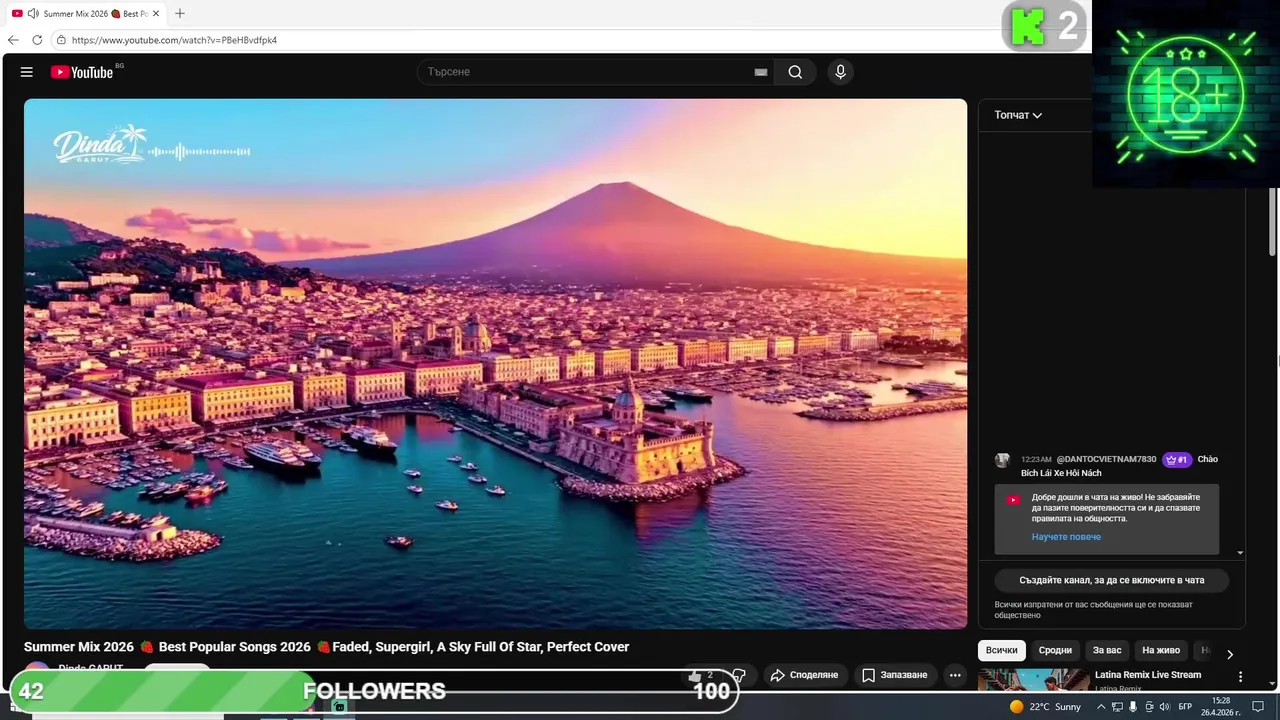Open options for Latina Remix Live Stream
1280x720 pixels.
[x=1241, y=677]
